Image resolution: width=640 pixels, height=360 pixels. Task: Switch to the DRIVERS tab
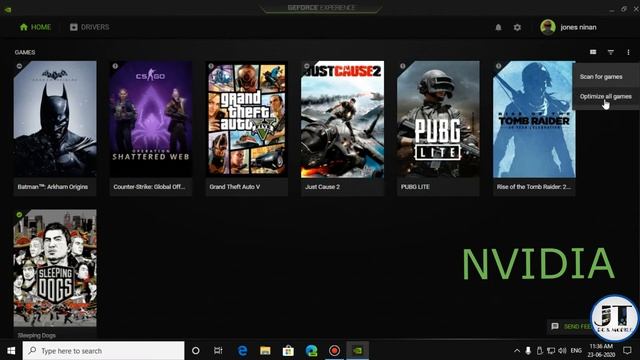point(89,27)
